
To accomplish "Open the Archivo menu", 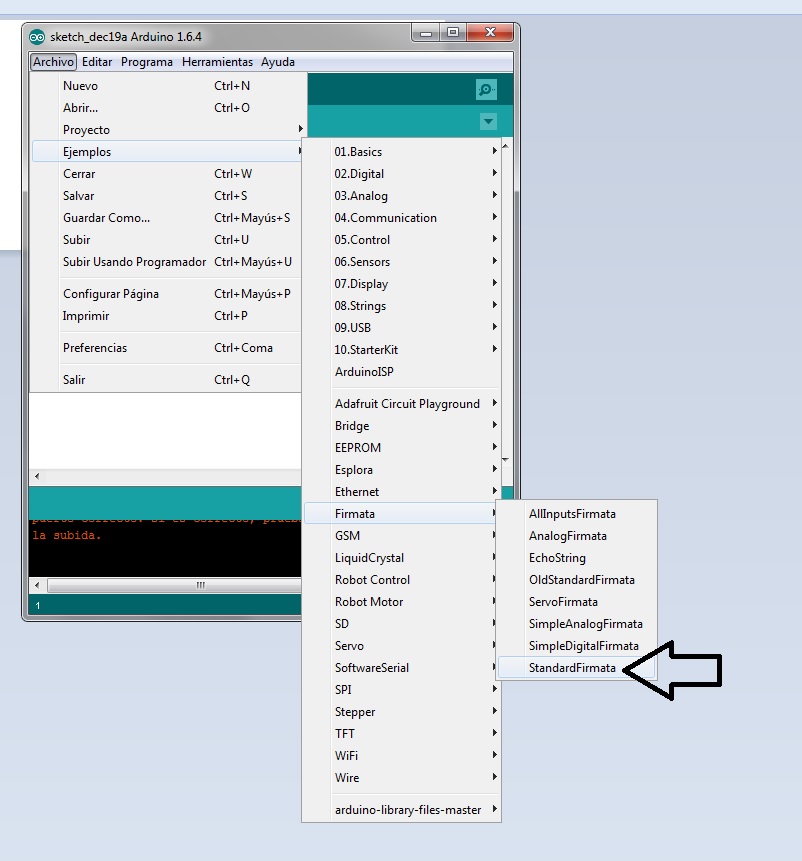I will click(53, 62).
